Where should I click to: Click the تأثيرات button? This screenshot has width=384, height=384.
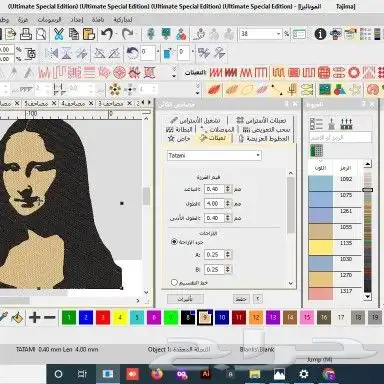185,298
